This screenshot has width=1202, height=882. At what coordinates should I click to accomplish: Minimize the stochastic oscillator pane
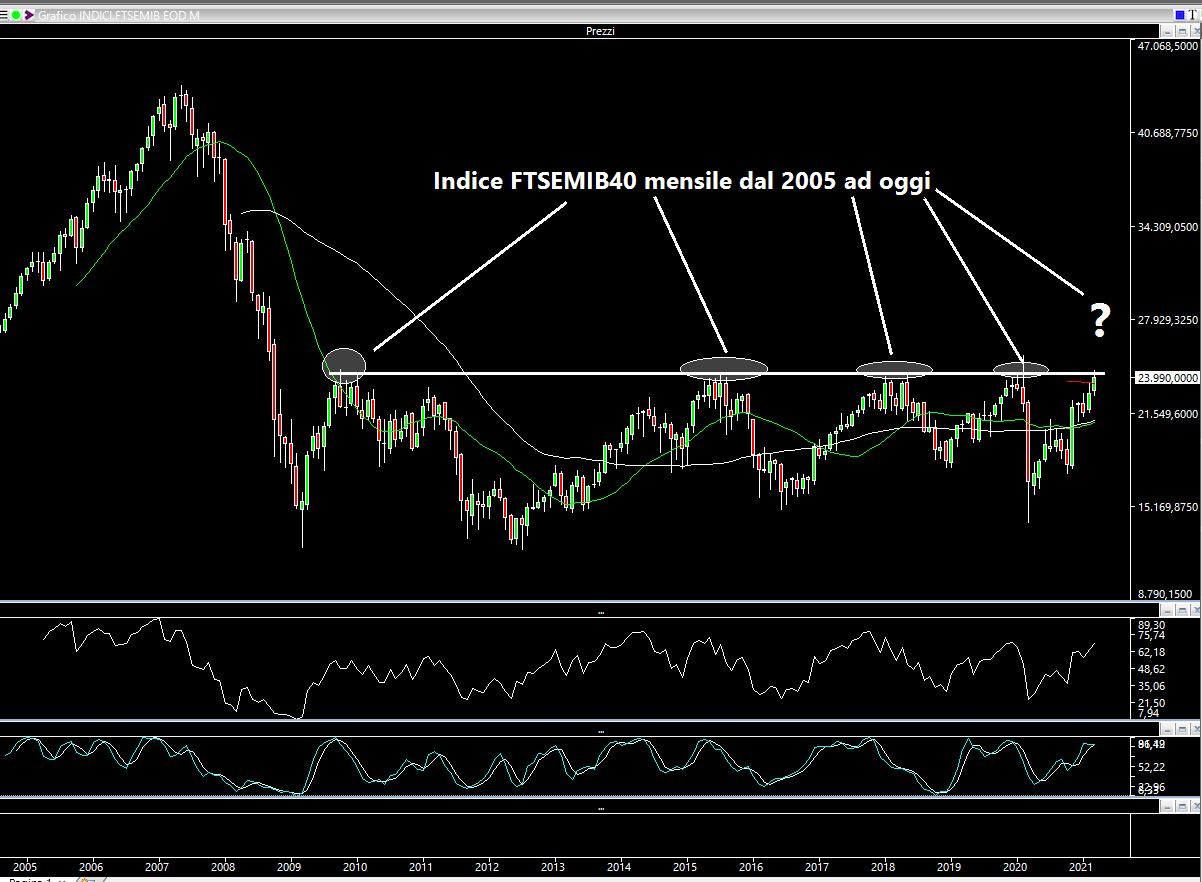[1167, 730]
